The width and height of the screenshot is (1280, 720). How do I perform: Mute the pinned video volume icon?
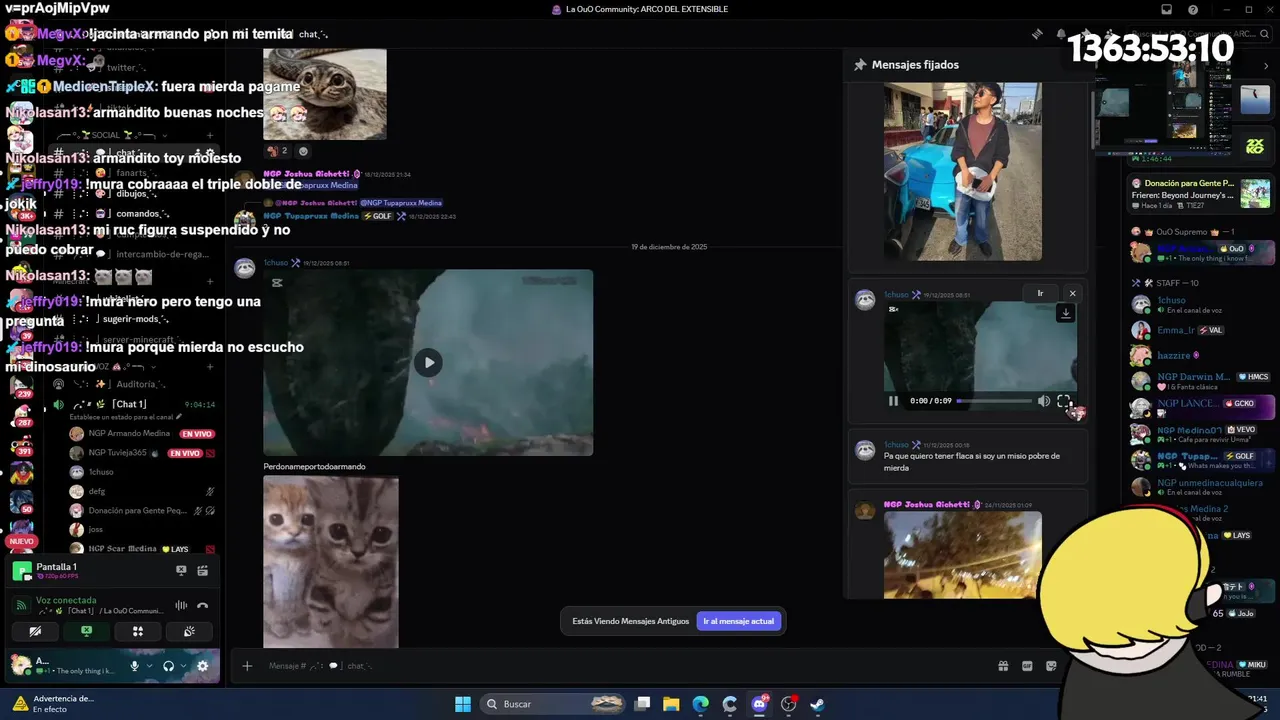click(1043, 401)
